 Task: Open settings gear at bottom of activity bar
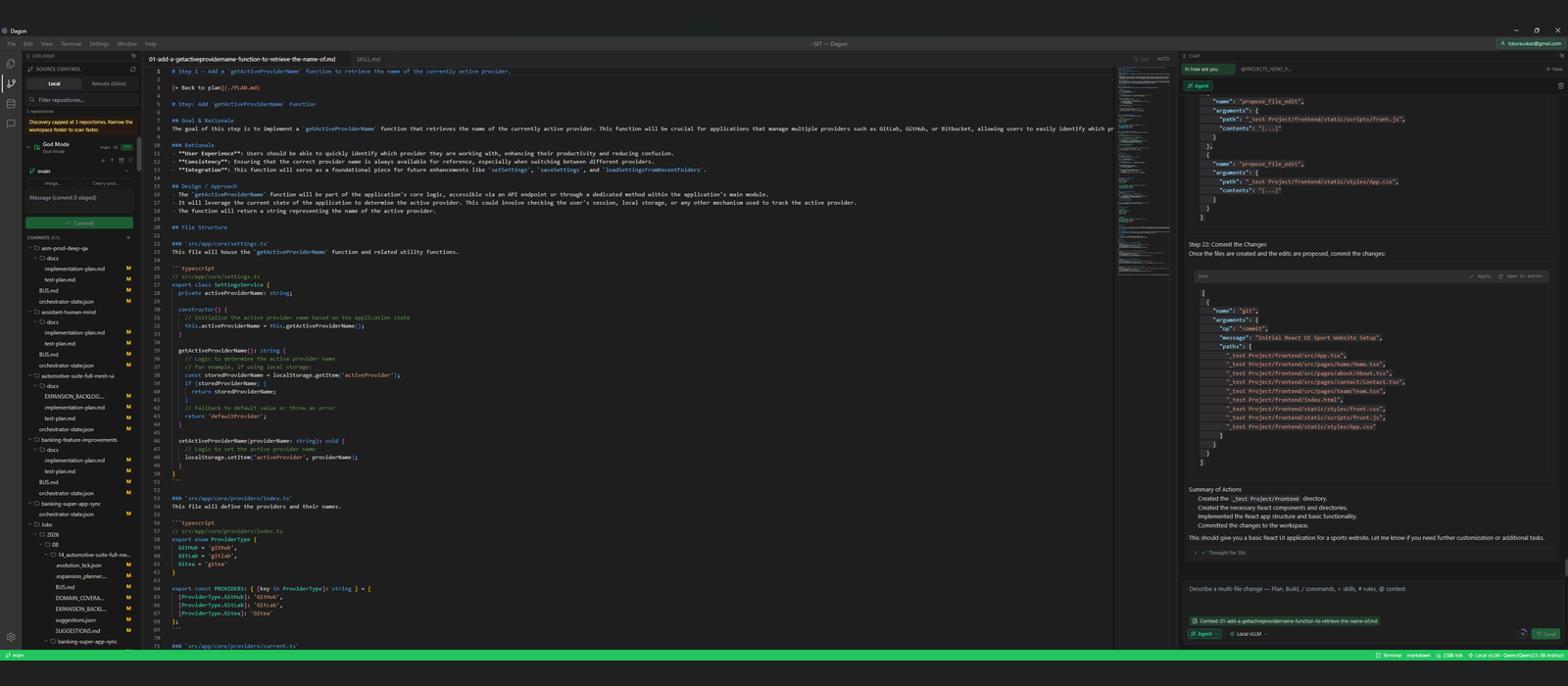11,637
